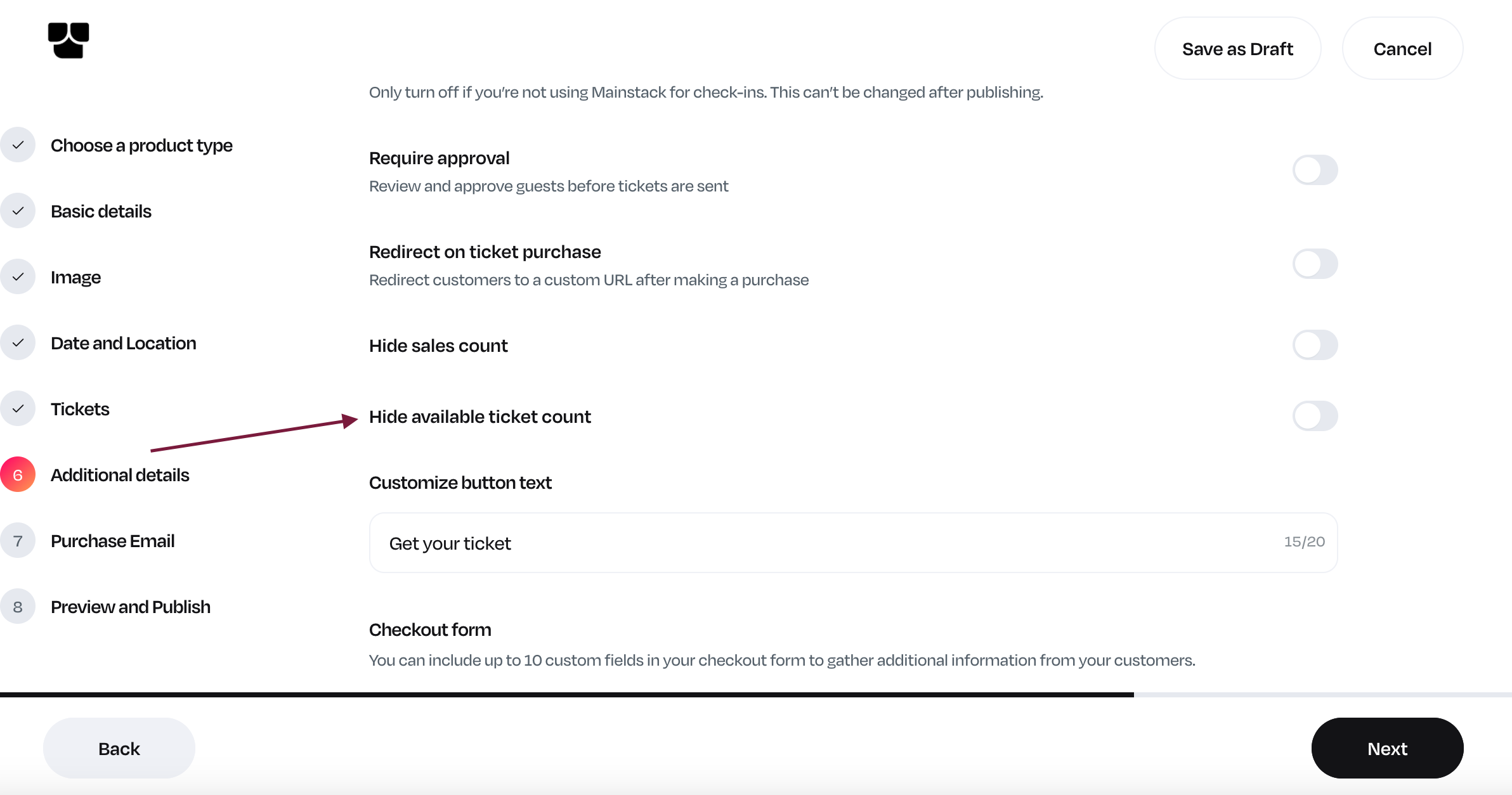This screenshot has width=1512, height=795.
Task: Click checkmark icon beside Image step
Action: point(18,277)
